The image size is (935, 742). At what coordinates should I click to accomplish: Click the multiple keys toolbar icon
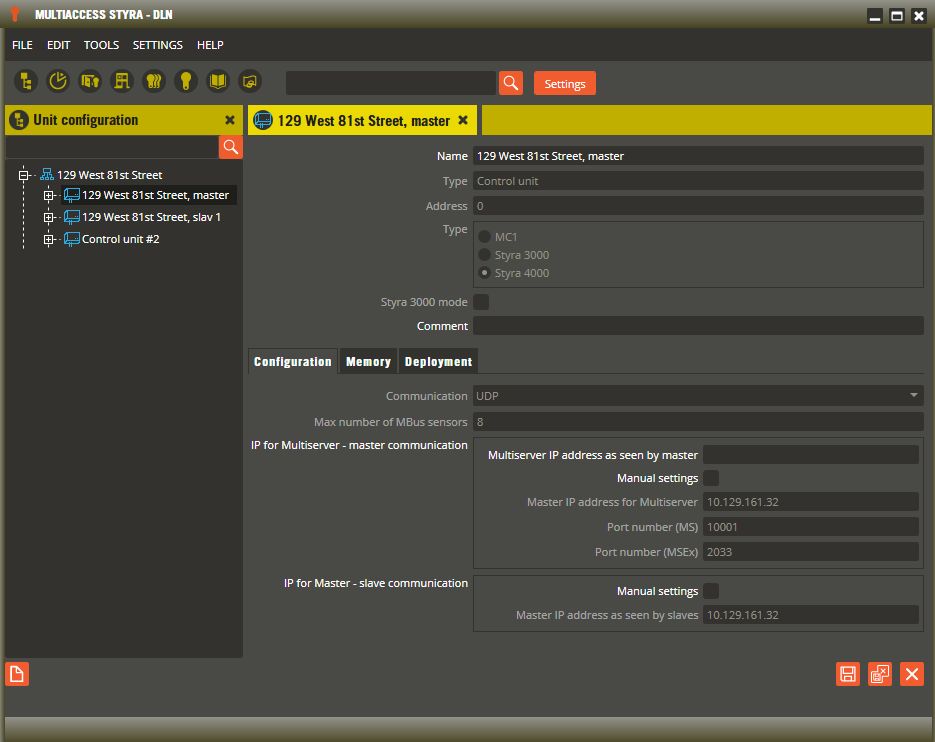[x=154, y=81]
